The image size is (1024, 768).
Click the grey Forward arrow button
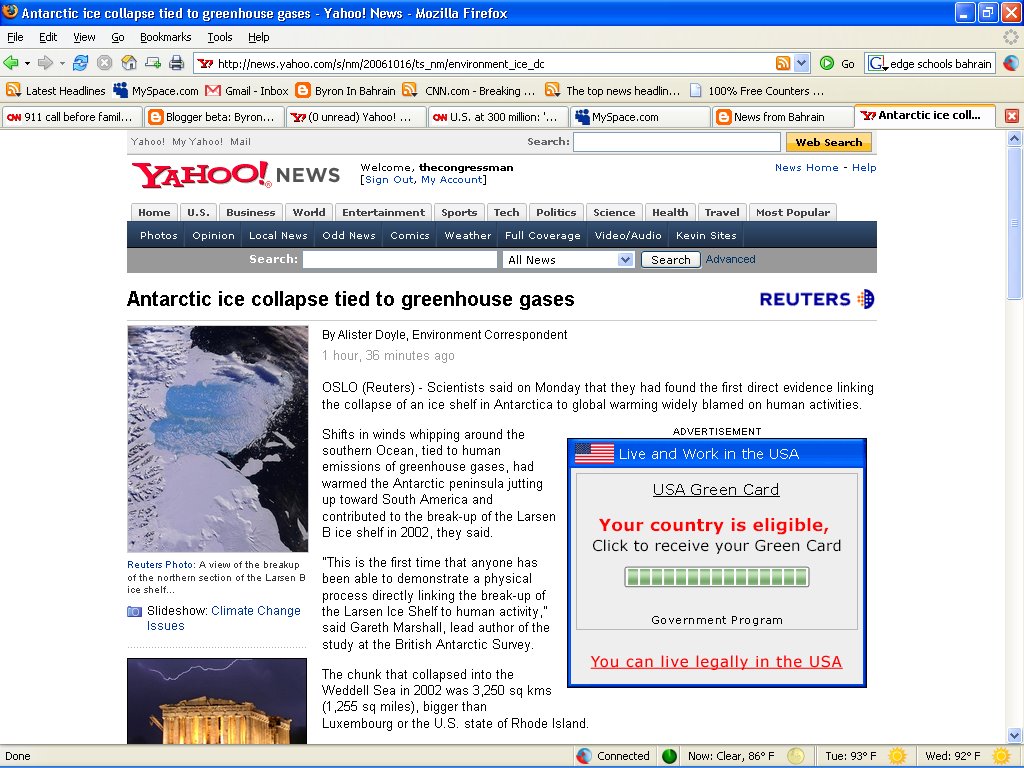click(x=45, y=63)
